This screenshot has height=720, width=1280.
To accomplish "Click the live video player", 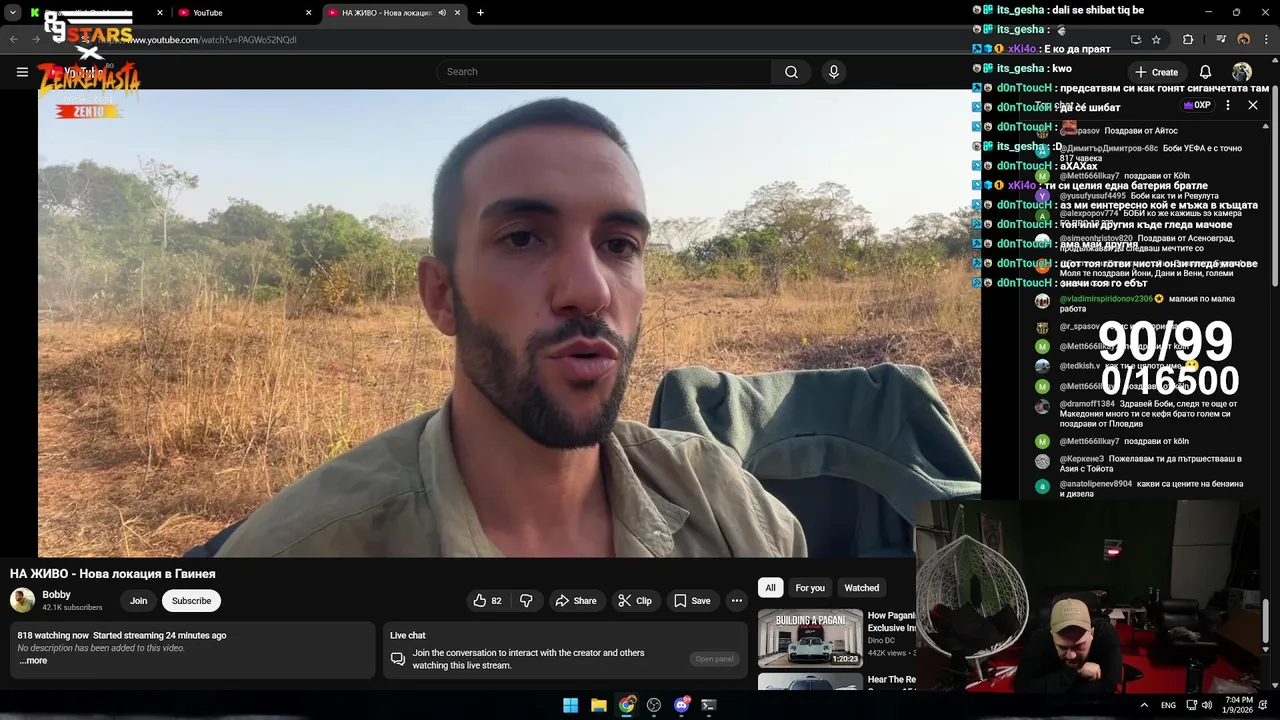I will (x=509, y=323).
